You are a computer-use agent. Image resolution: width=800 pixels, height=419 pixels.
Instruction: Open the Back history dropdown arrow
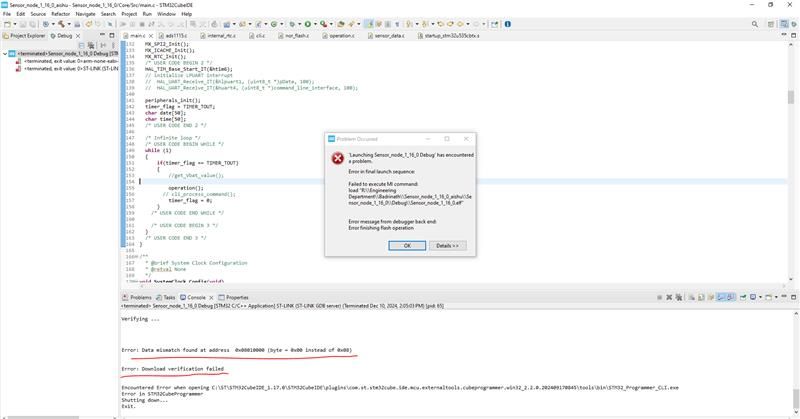[x=468, y=24]
